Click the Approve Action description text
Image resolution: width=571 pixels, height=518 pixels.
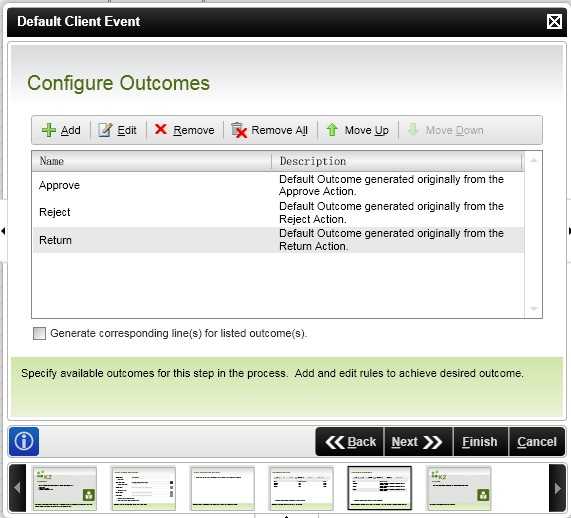pos(391,185)
